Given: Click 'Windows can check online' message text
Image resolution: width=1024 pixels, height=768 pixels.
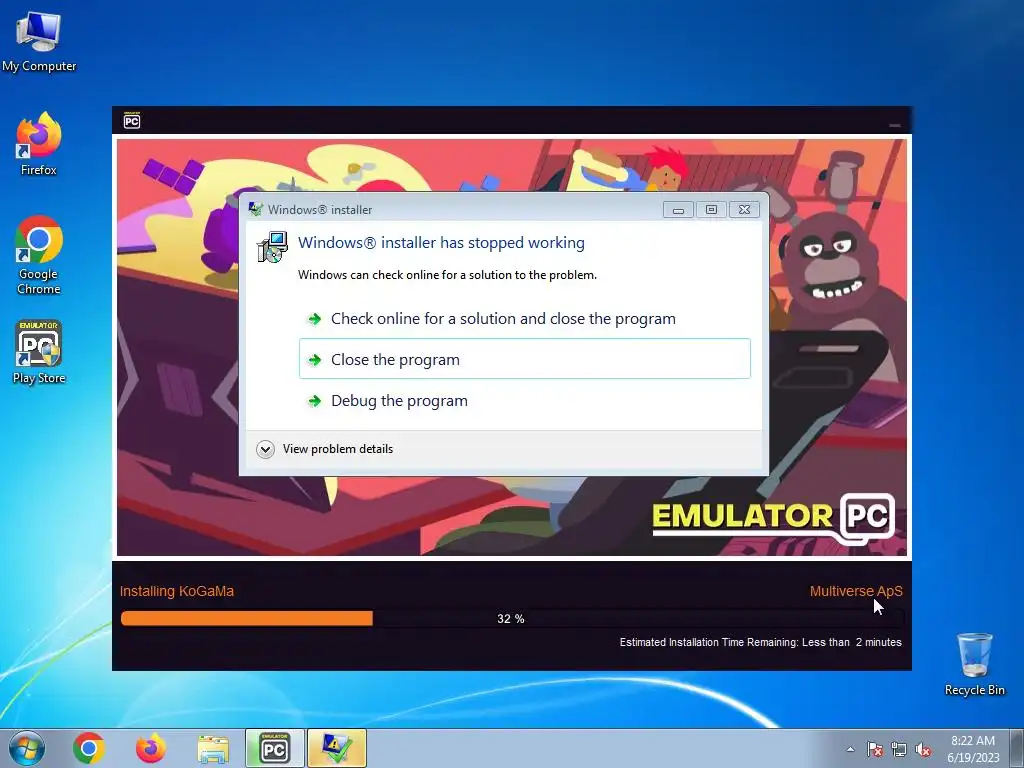Looking at the screenshot, I should (447, 275).
